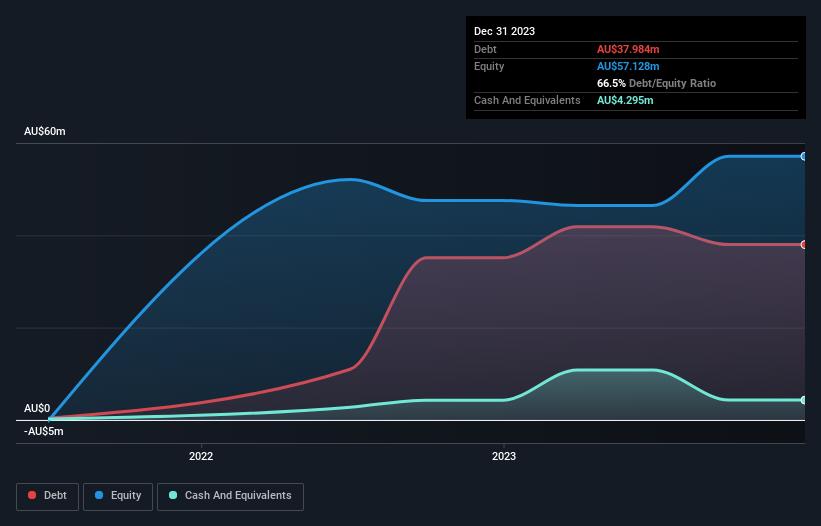Image resolution: width=821 pixels, height=526 pixels.
Task: Click the red Debt legend dot
Action: (32, 495)
